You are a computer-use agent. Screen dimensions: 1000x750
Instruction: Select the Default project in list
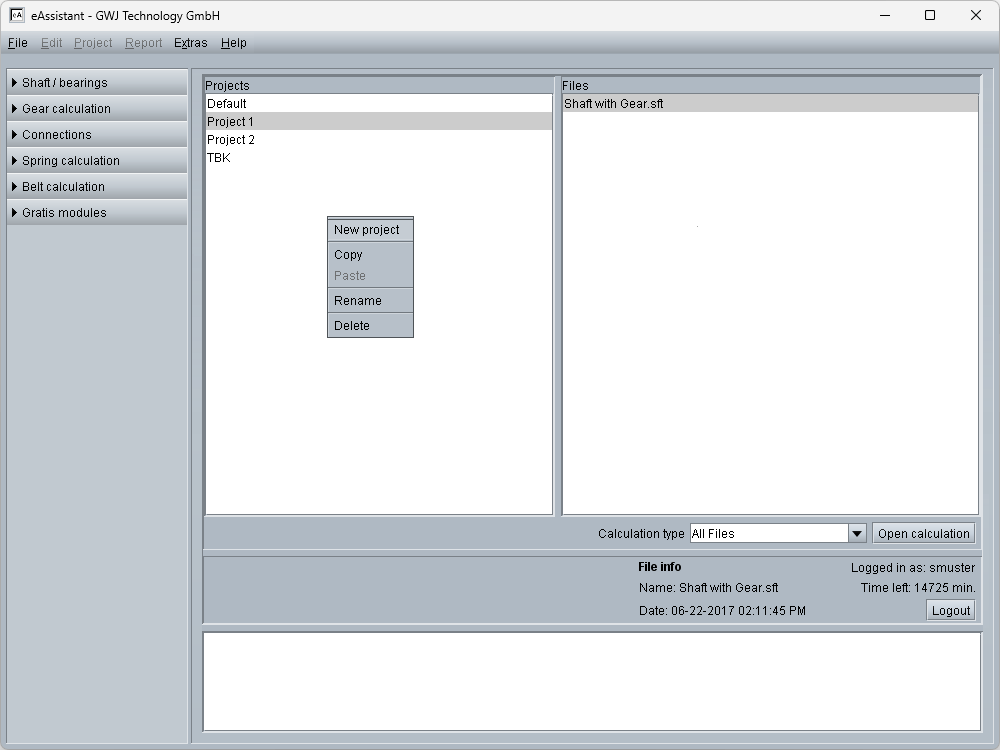click(x=227, y=104)
